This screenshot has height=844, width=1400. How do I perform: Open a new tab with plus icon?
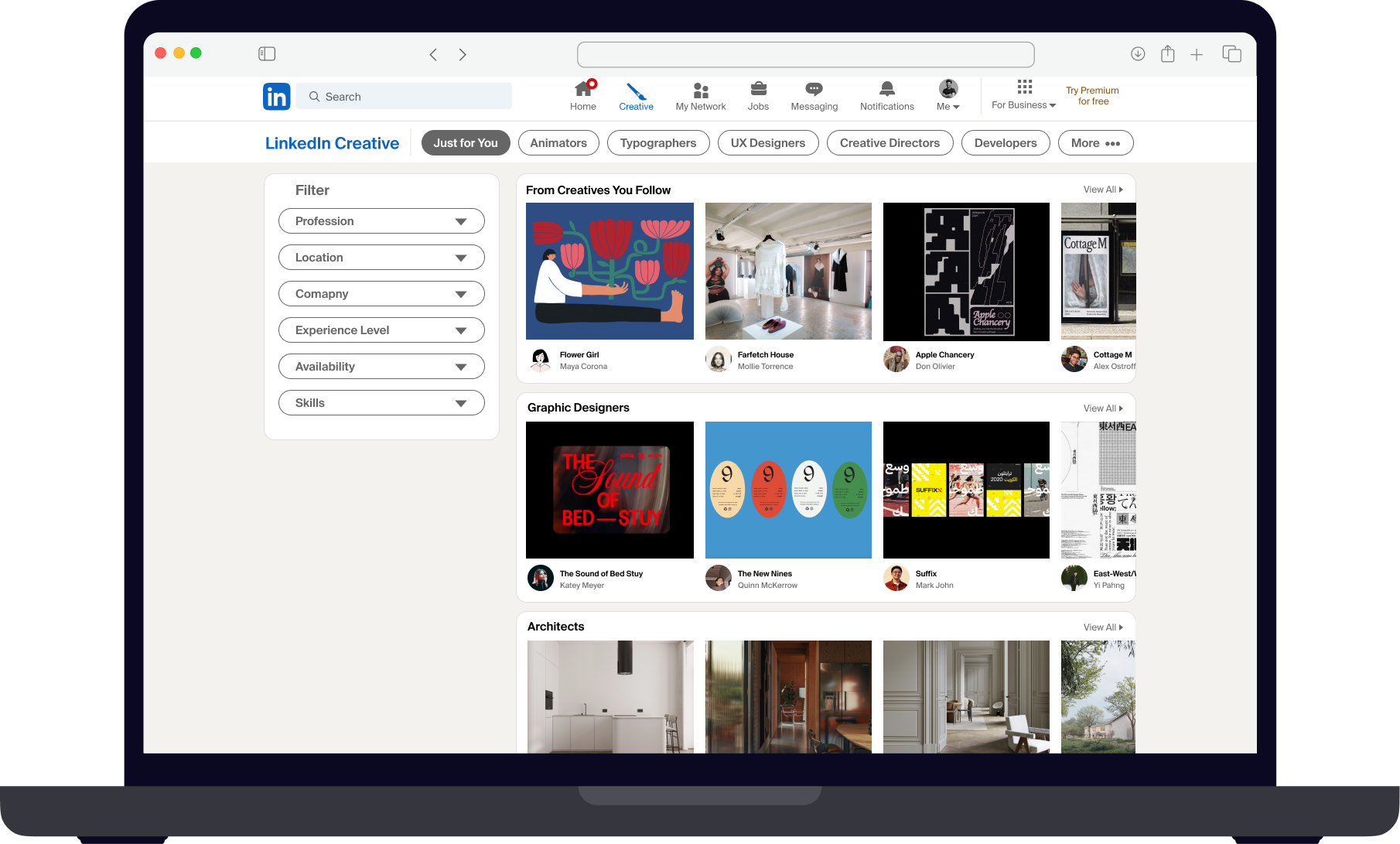[1197, 54]
